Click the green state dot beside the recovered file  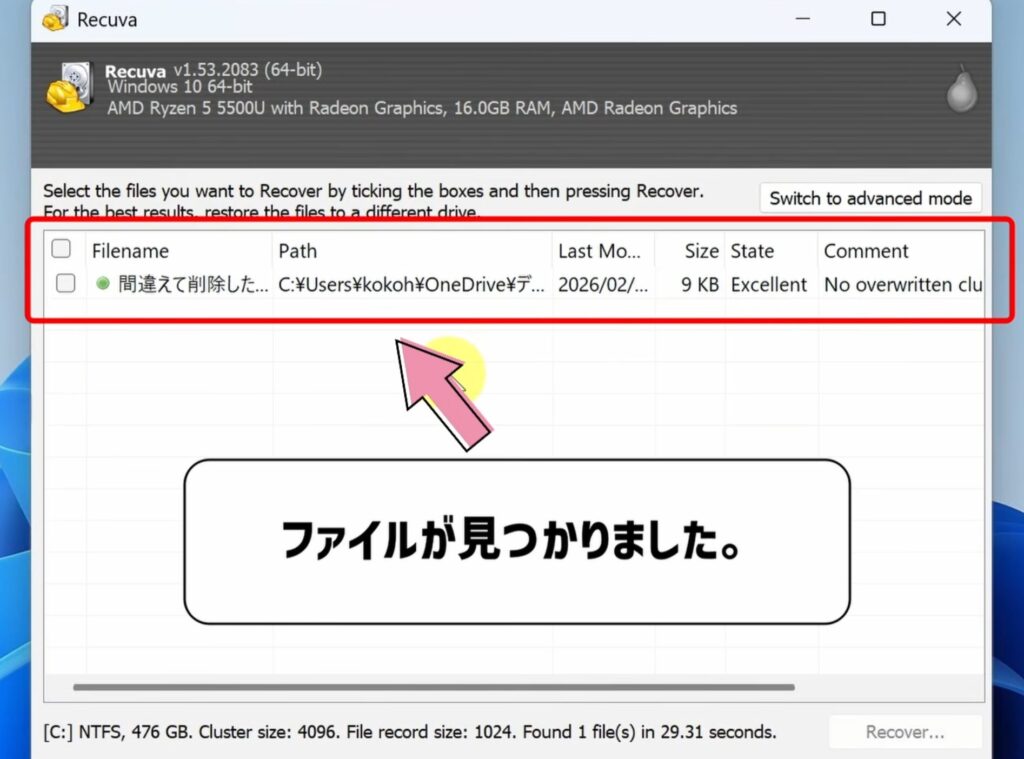point(100,284)
